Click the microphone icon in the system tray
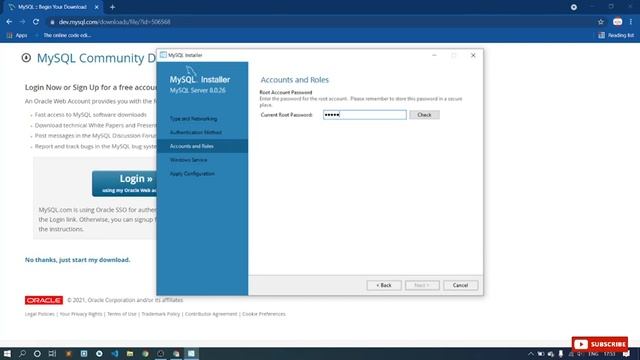 (x=561, y=354)
